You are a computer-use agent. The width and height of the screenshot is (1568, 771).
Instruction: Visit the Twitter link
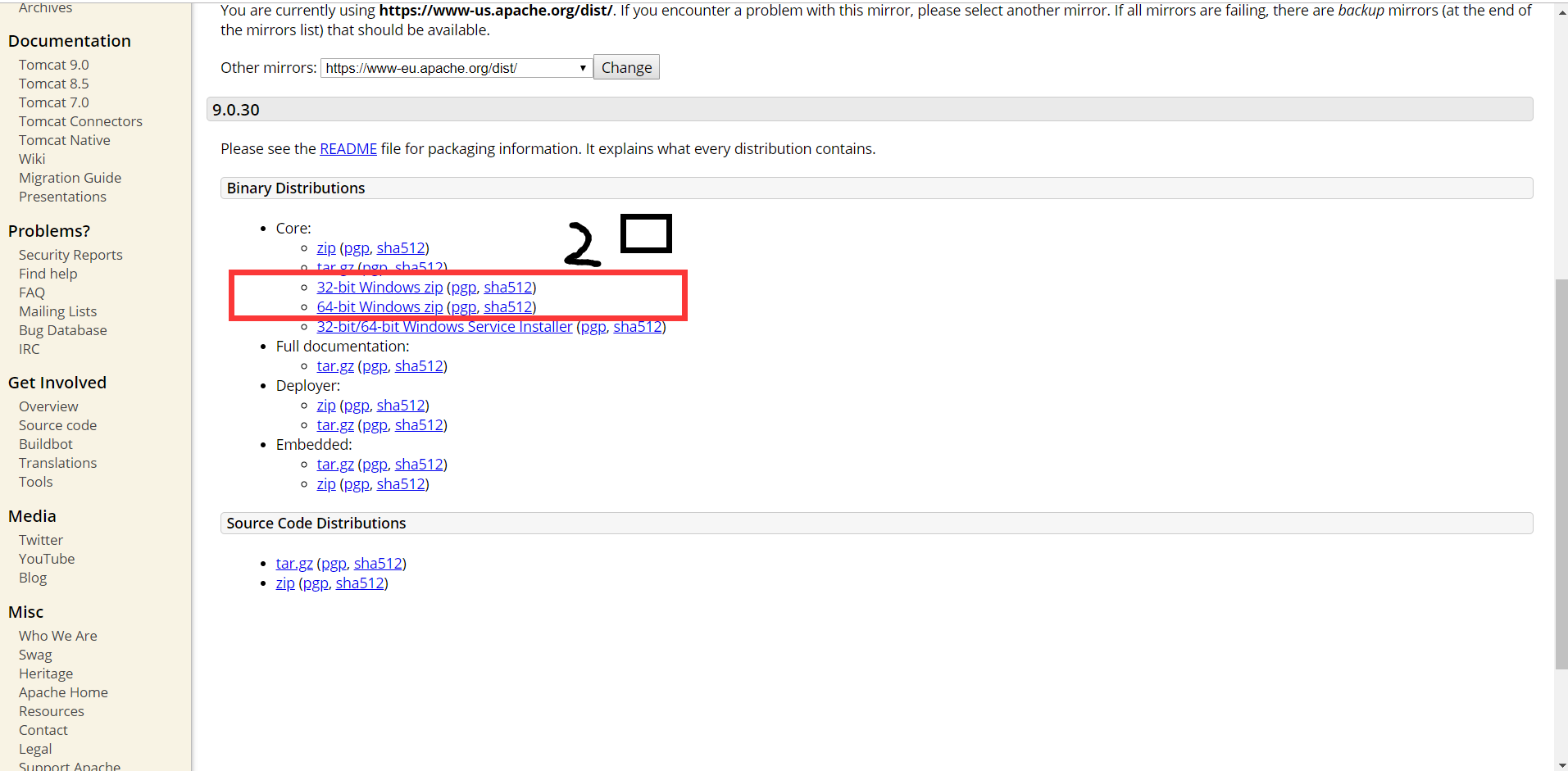pos(41,540)
